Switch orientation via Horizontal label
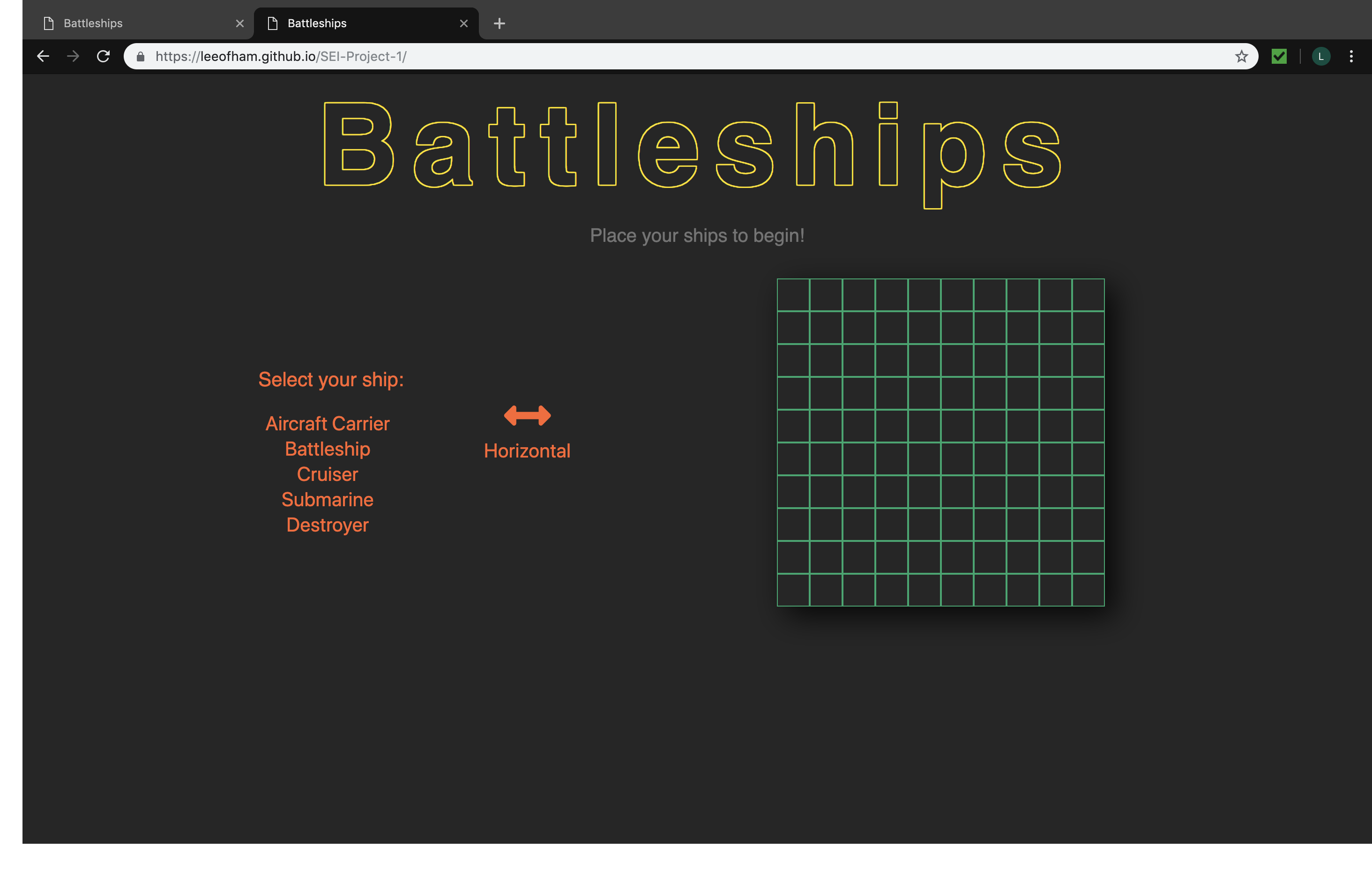The width and height of the screenshot is (1372, 870). pos(527,451)
